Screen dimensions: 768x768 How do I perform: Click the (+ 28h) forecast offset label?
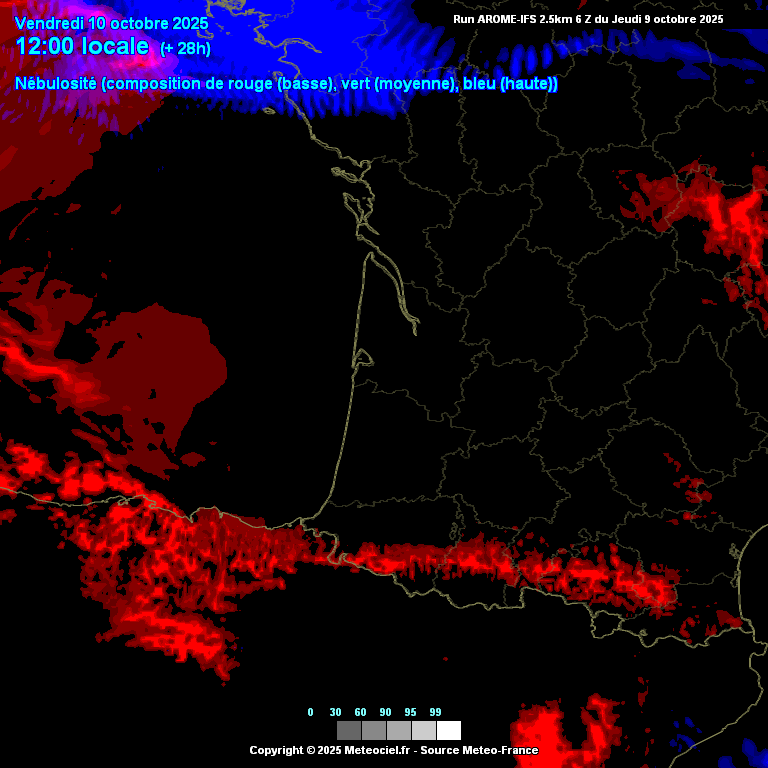pyautogui.click(x=185, y=49)
